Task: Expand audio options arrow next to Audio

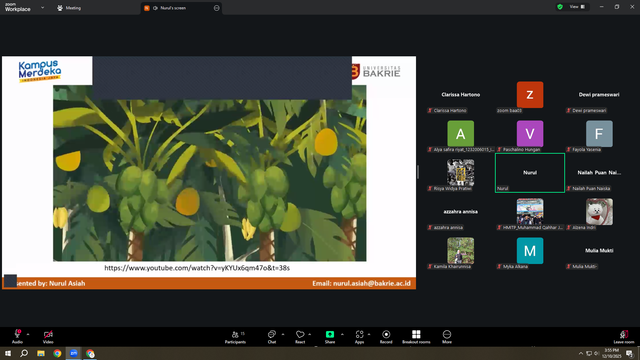Action: point(28,334)
